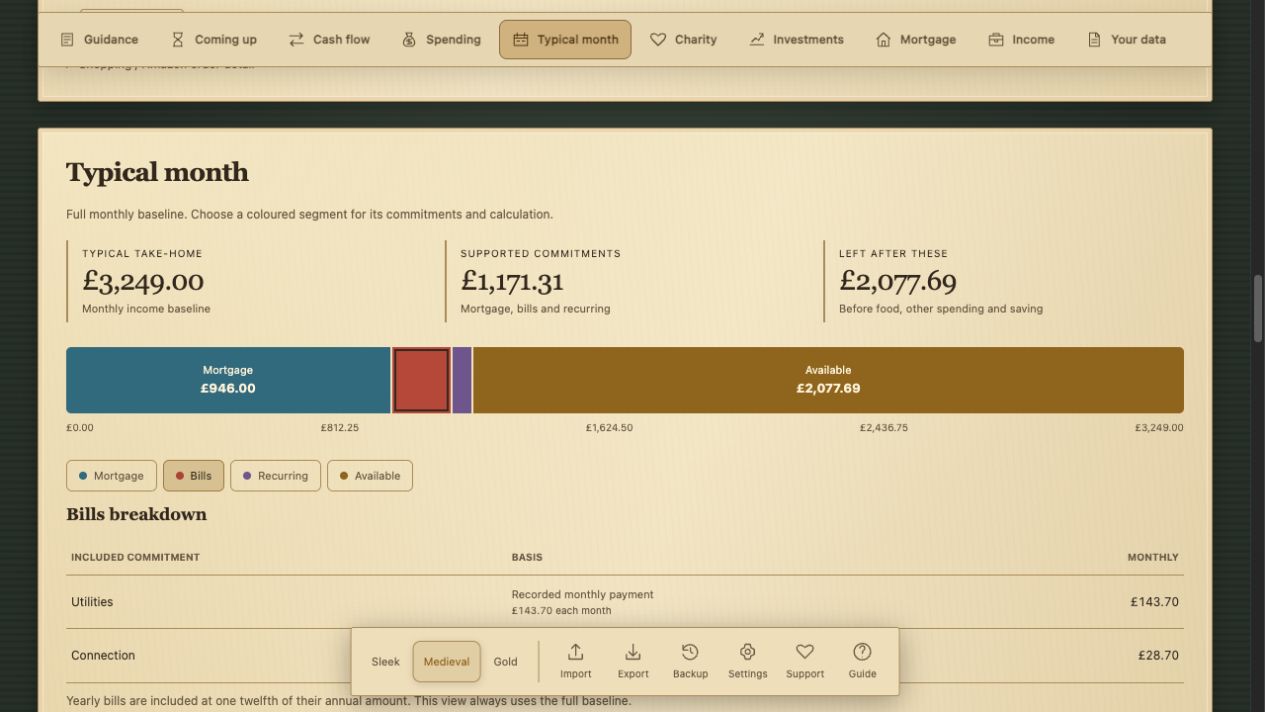
Task: Select the Available legend chip
Action: pos(369,476)
